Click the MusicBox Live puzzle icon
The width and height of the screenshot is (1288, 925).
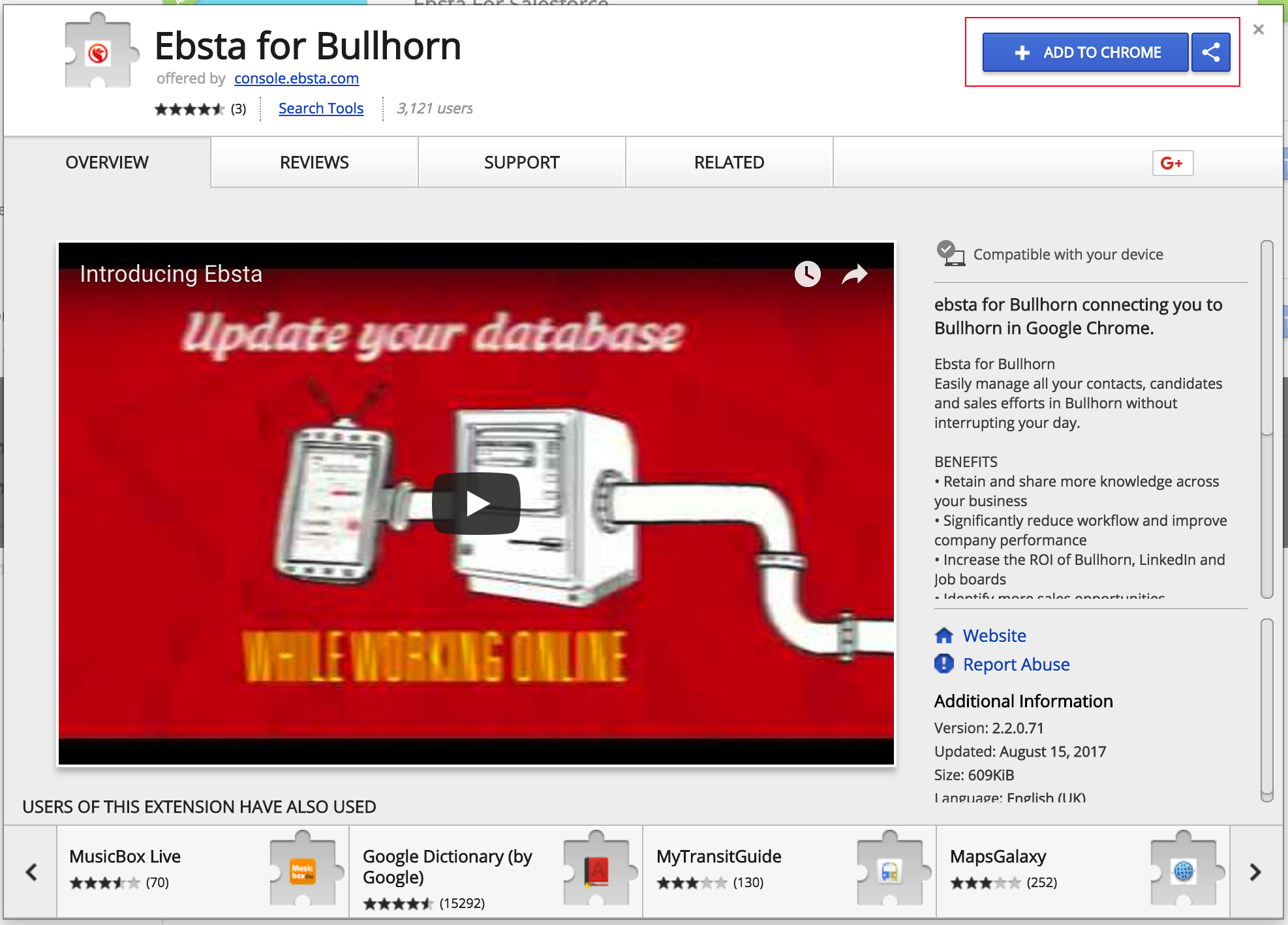click(303, 870)
